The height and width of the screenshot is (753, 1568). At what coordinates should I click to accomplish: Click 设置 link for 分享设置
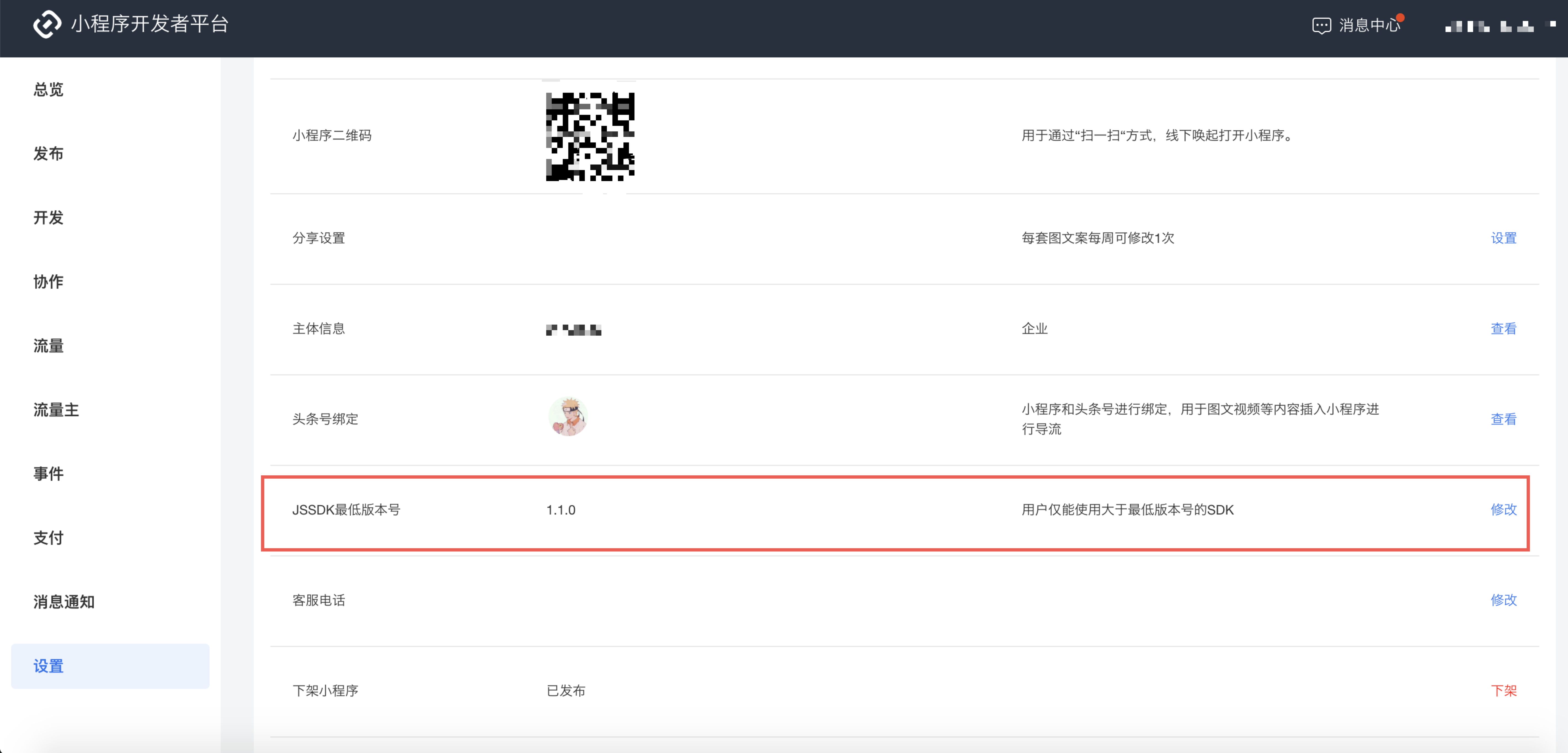pos(1503,238)
